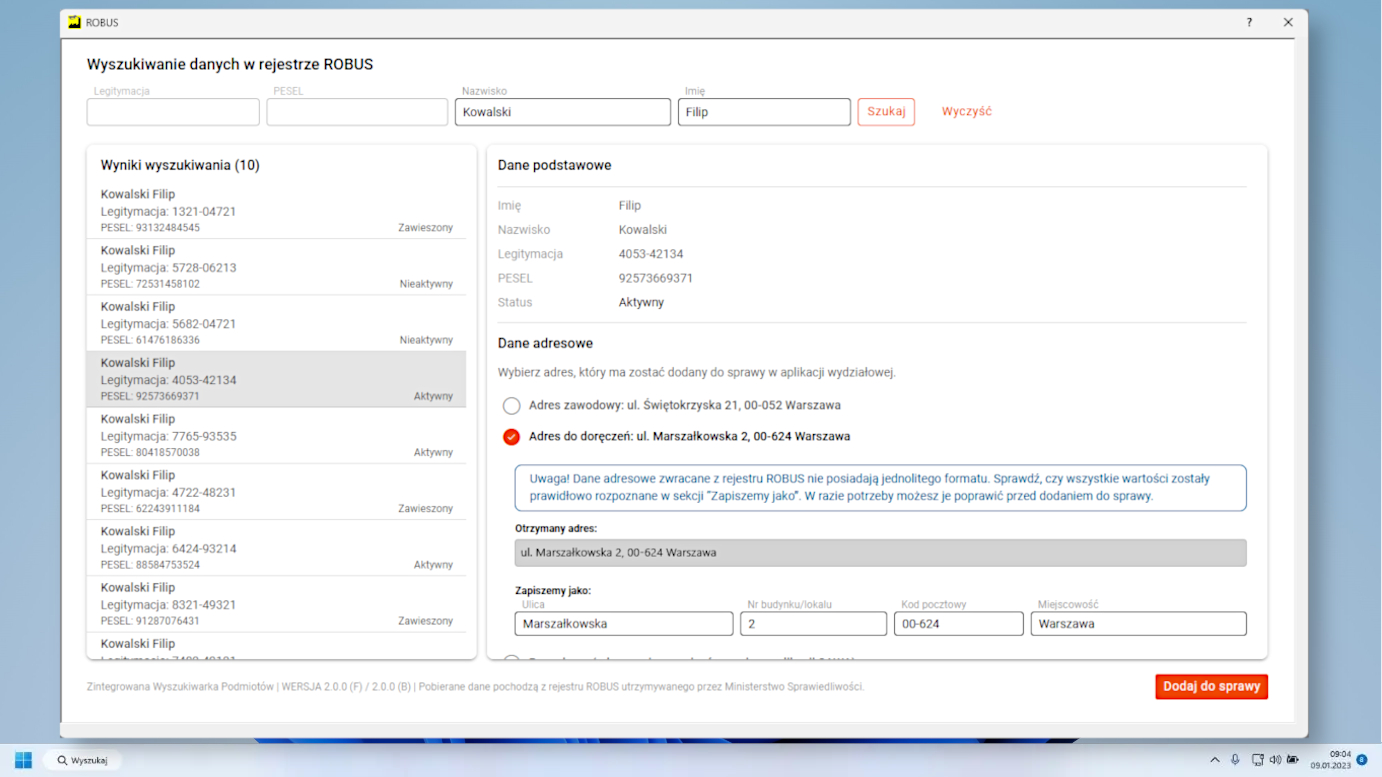Open the volume tray icon

(1275, 760)
